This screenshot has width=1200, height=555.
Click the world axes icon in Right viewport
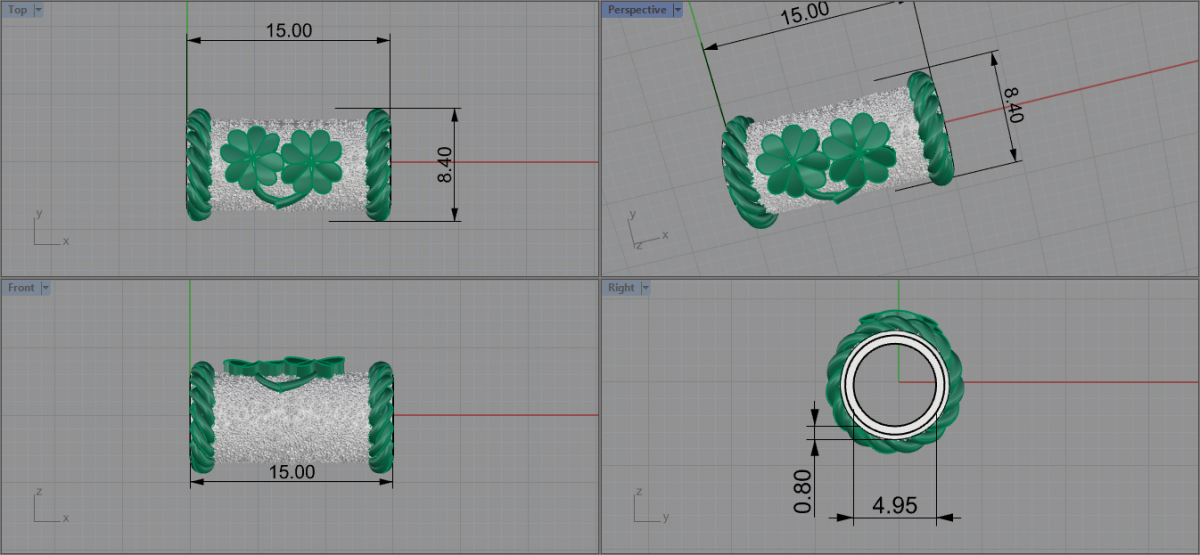650,505
